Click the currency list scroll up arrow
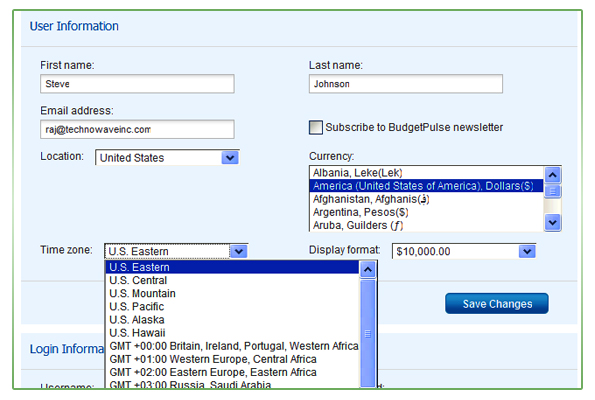 point(552,175)
